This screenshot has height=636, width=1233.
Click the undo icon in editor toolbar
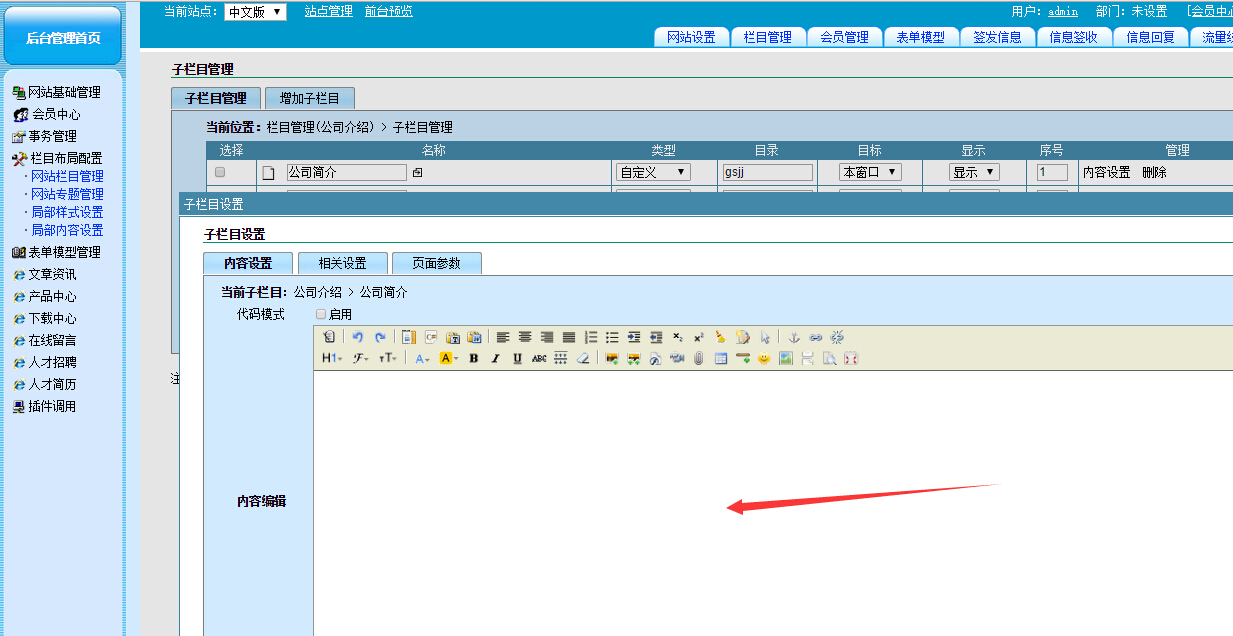[358, 337]
